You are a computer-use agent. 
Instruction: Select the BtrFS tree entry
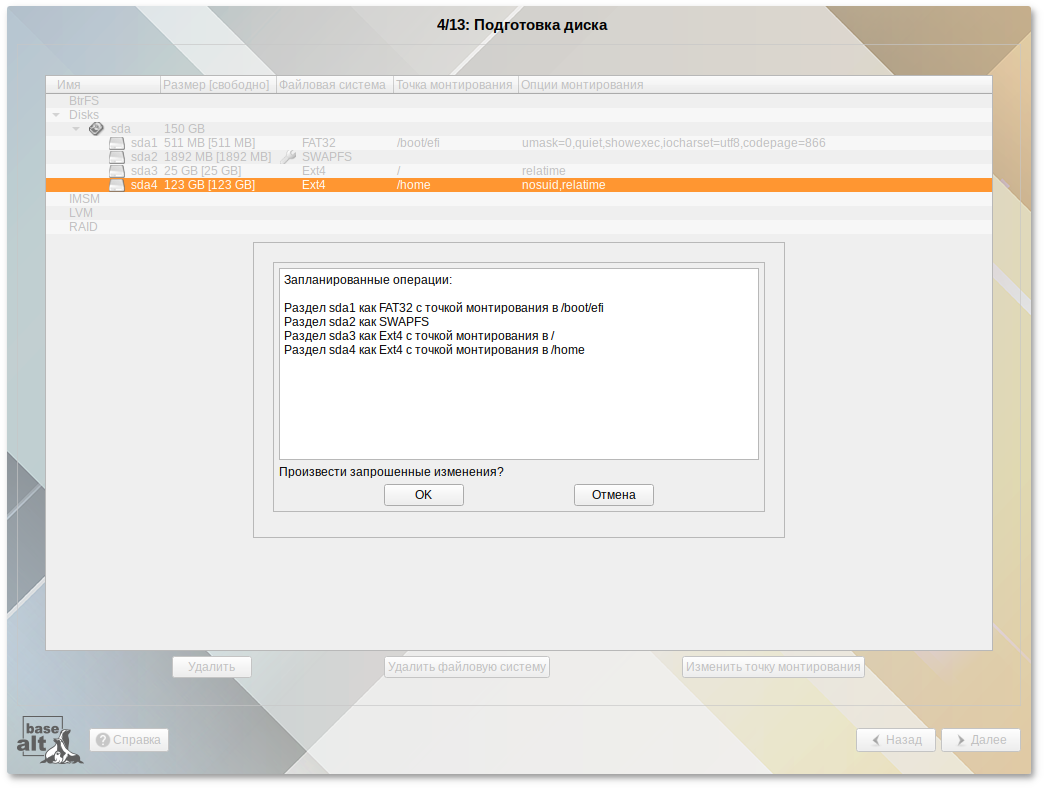pyautogui.click(x=84, y=101)
